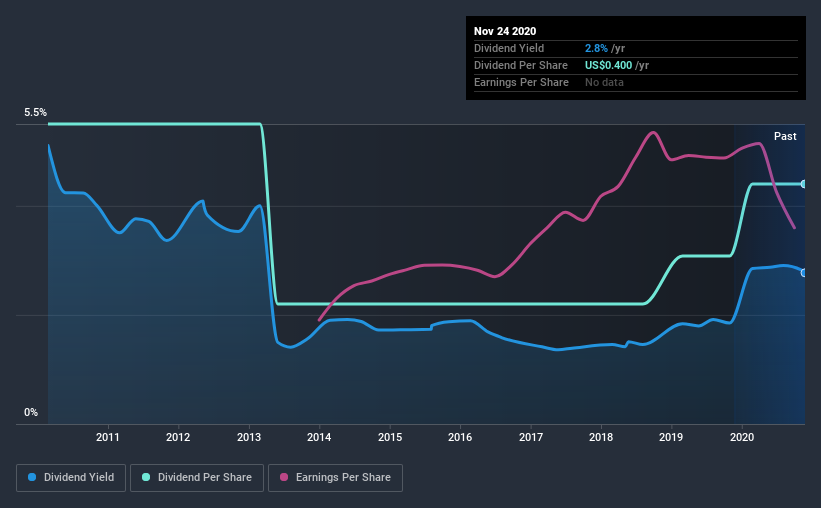
Task: Click the 2.8% dividend yield value
Action: point(596,48)
